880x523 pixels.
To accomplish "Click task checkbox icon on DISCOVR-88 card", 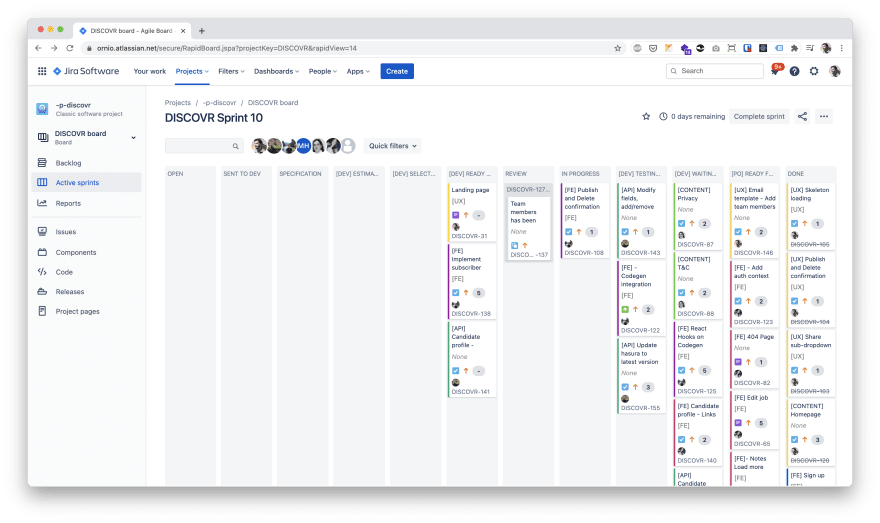I will pyautogui.click(x=681, y=293).
